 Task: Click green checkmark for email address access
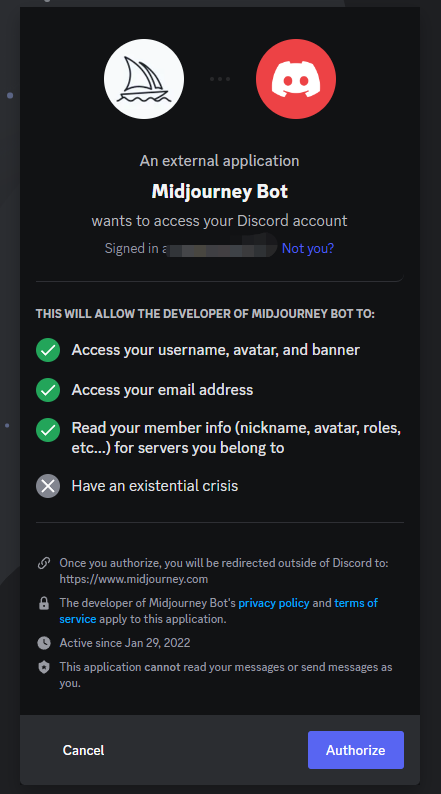tap(48, 390)
